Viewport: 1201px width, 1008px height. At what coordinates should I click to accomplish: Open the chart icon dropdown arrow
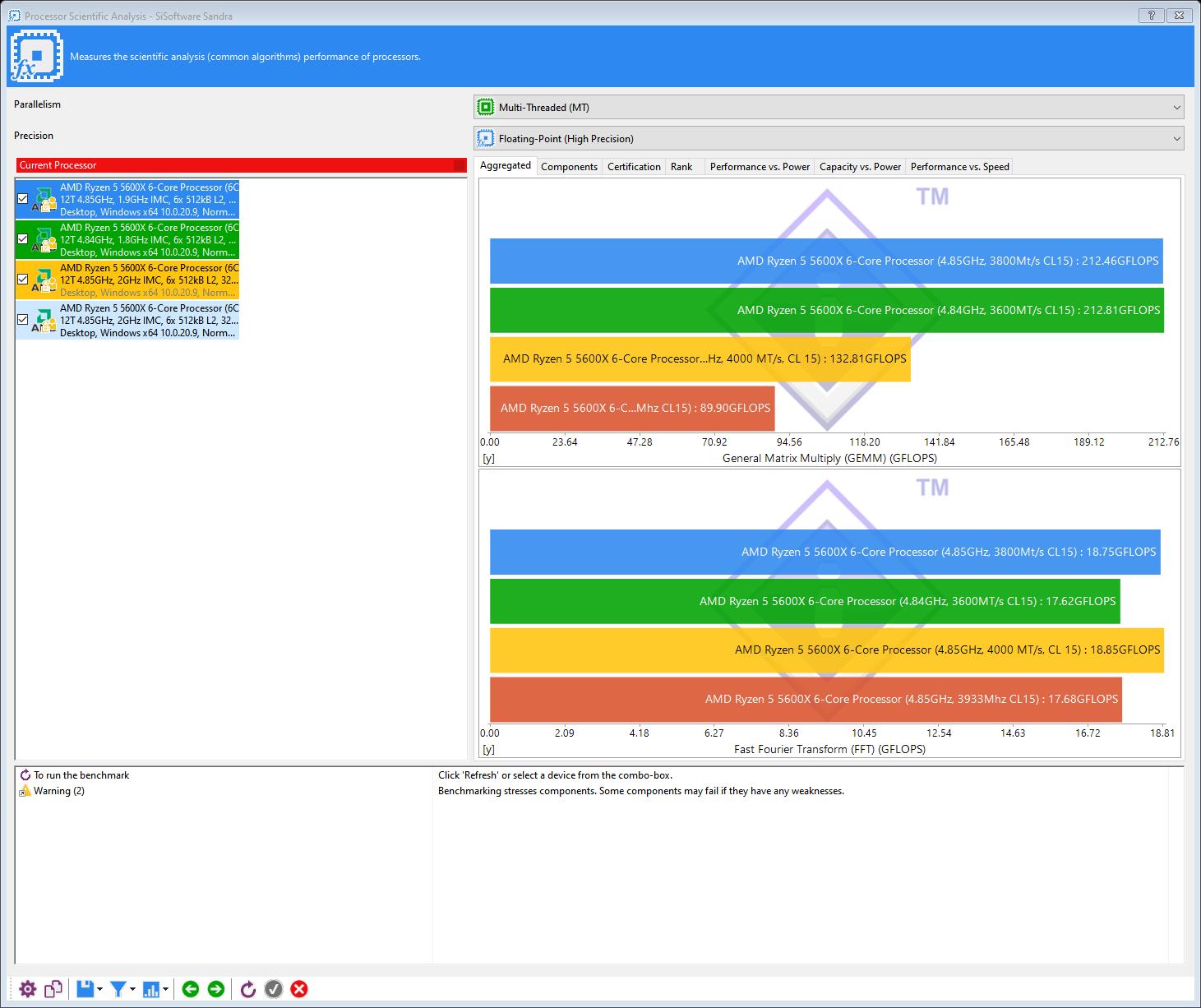[166, 989]
